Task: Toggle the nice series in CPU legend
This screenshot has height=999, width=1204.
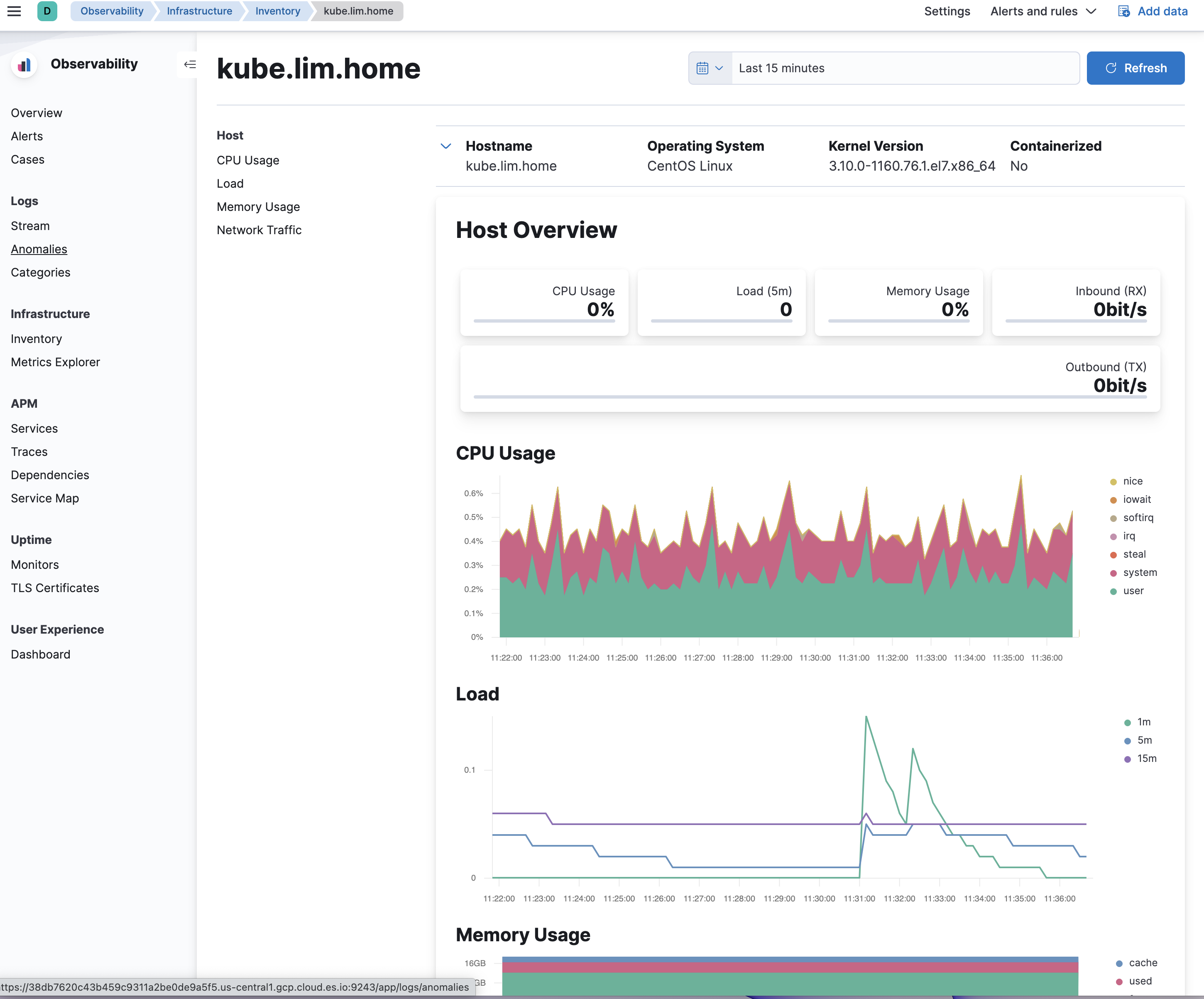Action: pyautogui.click(x=1132, y=481)
